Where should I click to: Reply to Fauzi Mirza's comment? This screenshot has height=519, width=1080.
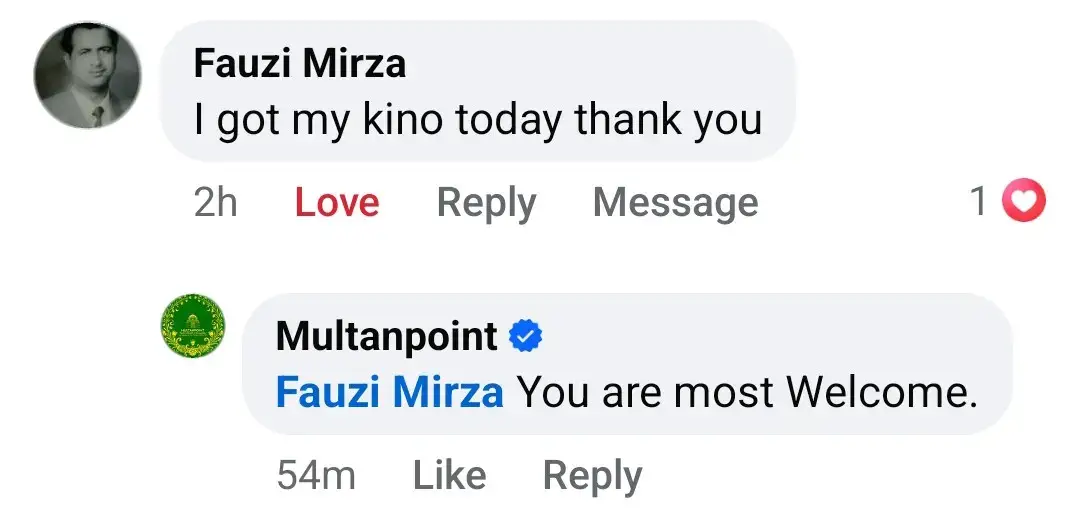(486, 203)
